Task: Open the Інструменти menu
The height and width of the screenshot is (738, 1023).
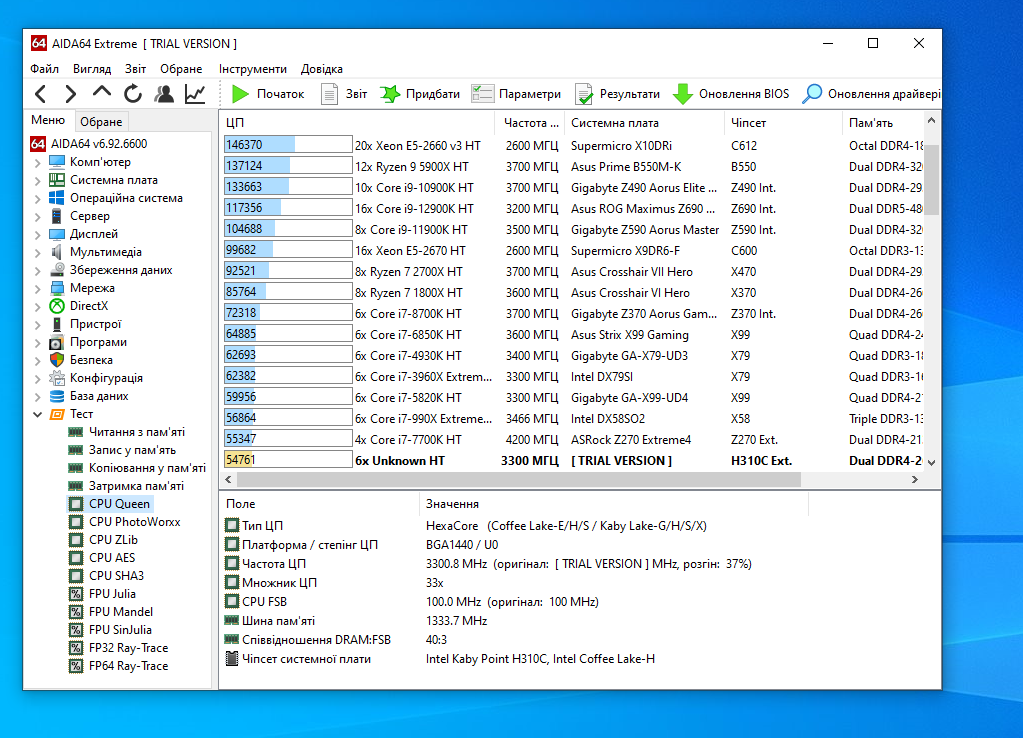Action: (252, 69)
